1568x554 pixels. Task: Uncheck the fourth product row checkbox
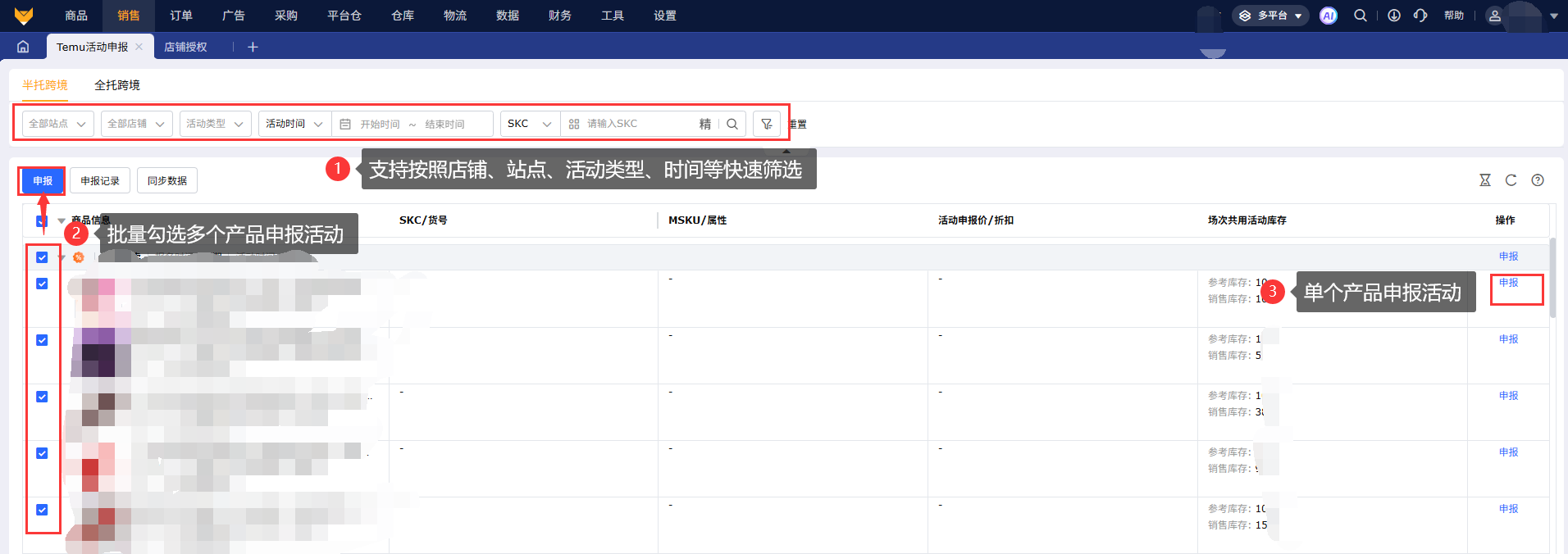42,453
